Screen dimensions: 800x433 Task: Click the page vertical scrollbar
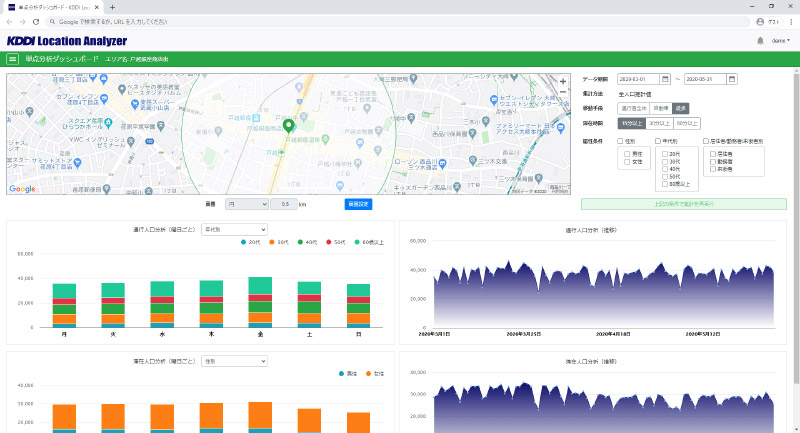click(x=796, y=227)
